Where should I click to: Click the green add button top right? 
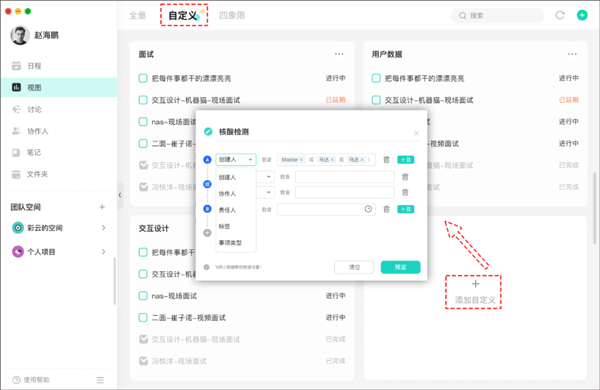pos(582,15)
